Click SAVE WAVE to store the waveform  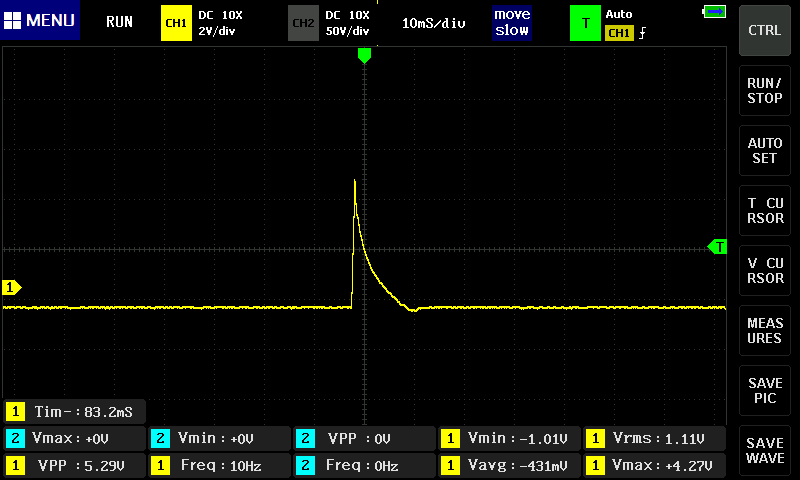click(765, 450)
